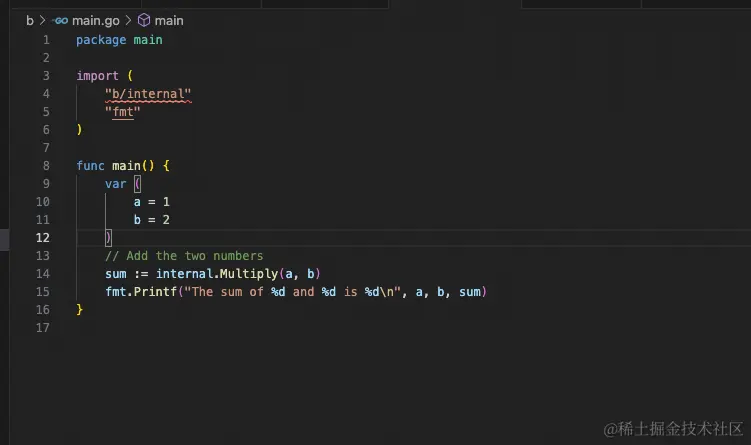This screenshot has width=751, height=445.
Task: Click 'internal.Multiply' call on line 14
Action: [217, 274]
